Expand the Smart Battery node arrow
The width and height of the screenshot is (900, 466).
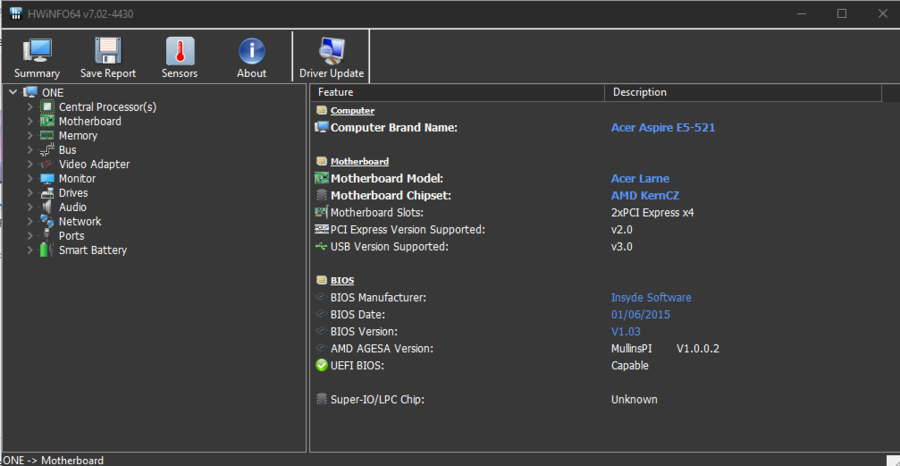[30, 250]
